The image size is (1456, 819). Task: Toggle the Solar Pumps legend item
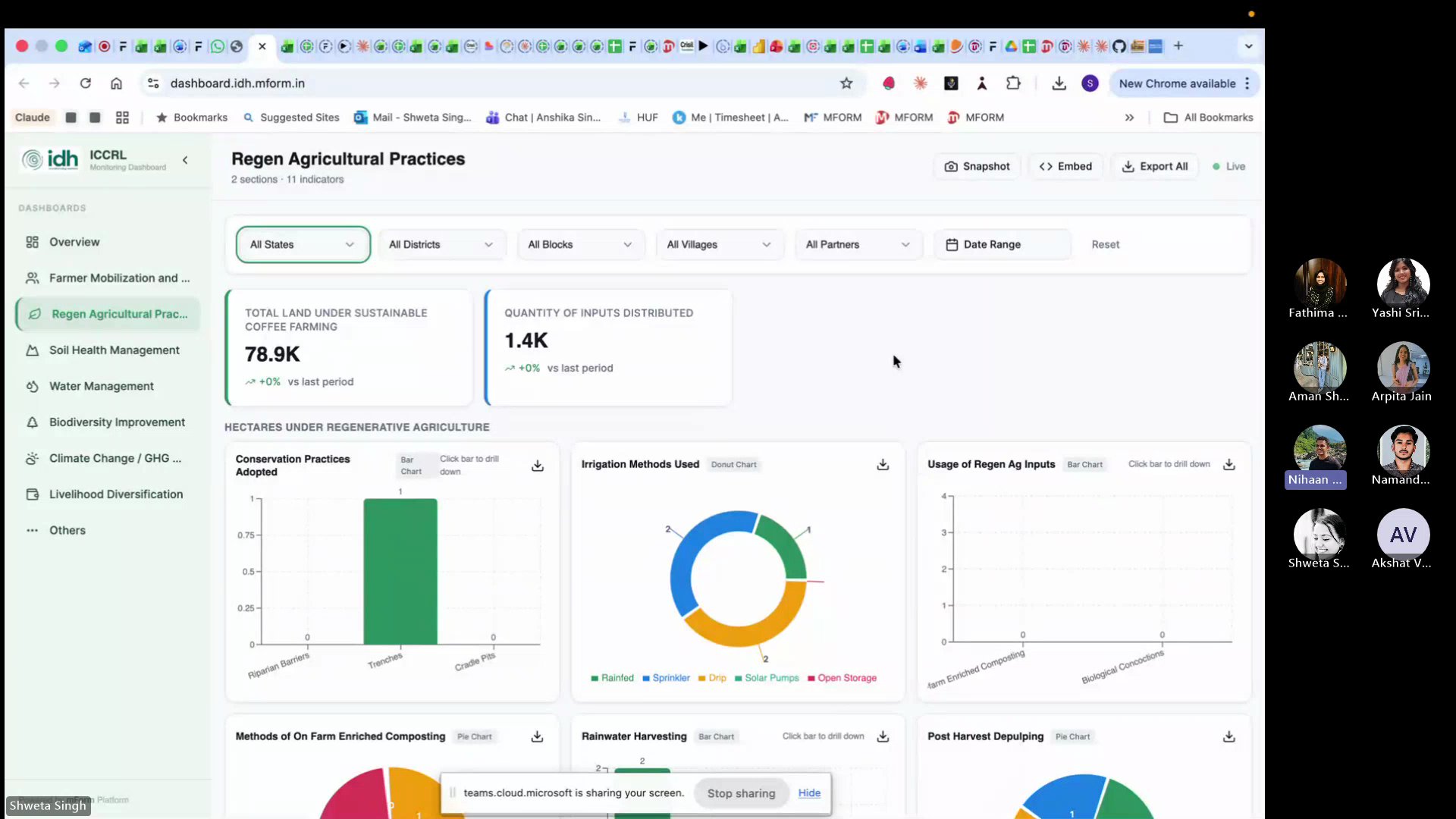click(x=767, y=678)
